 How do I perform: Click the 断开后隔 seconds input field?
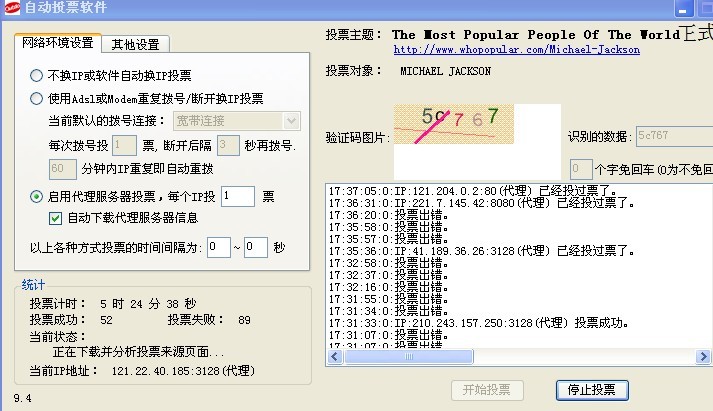click(229, 145)
